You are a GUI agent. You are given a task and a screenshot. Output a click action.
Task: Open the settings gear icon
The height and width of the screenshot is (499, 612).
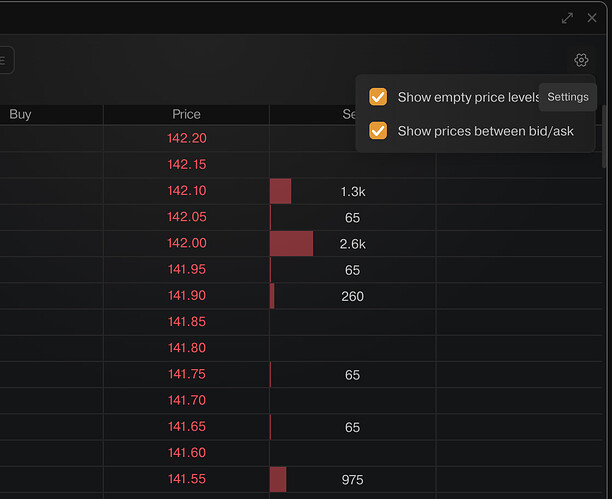click(x=581, y=60)
